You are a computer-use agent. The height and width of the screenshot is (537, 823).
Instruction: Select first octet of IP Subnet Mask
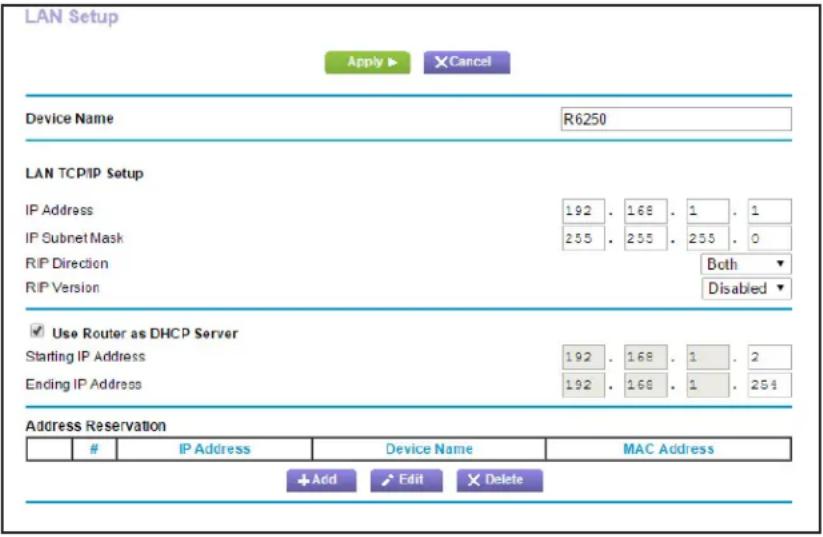coord(583,238)
